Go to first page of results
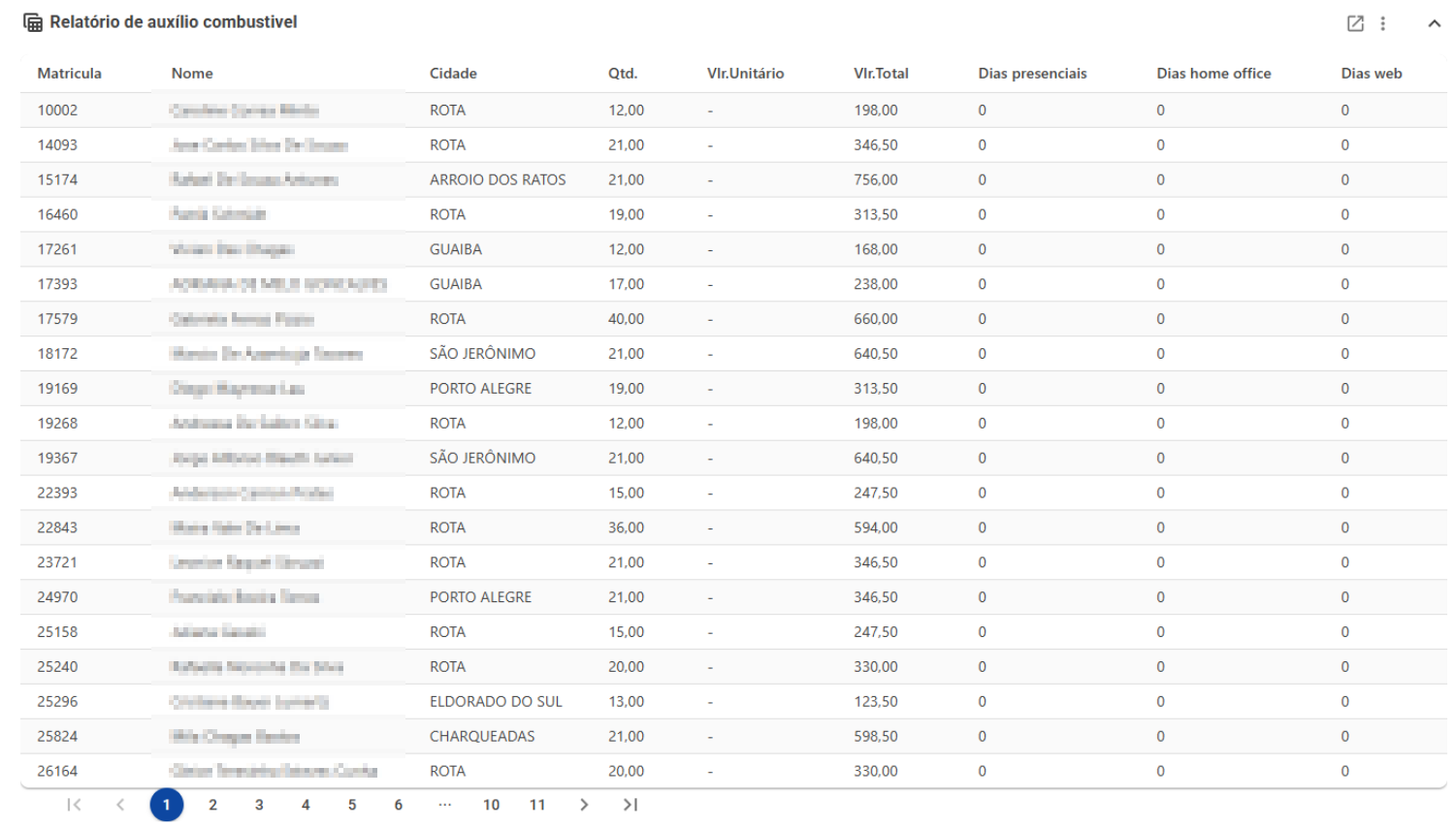The height and width of the screenshot is (829, 1456). pyautogui.click(x=74, y=805)
